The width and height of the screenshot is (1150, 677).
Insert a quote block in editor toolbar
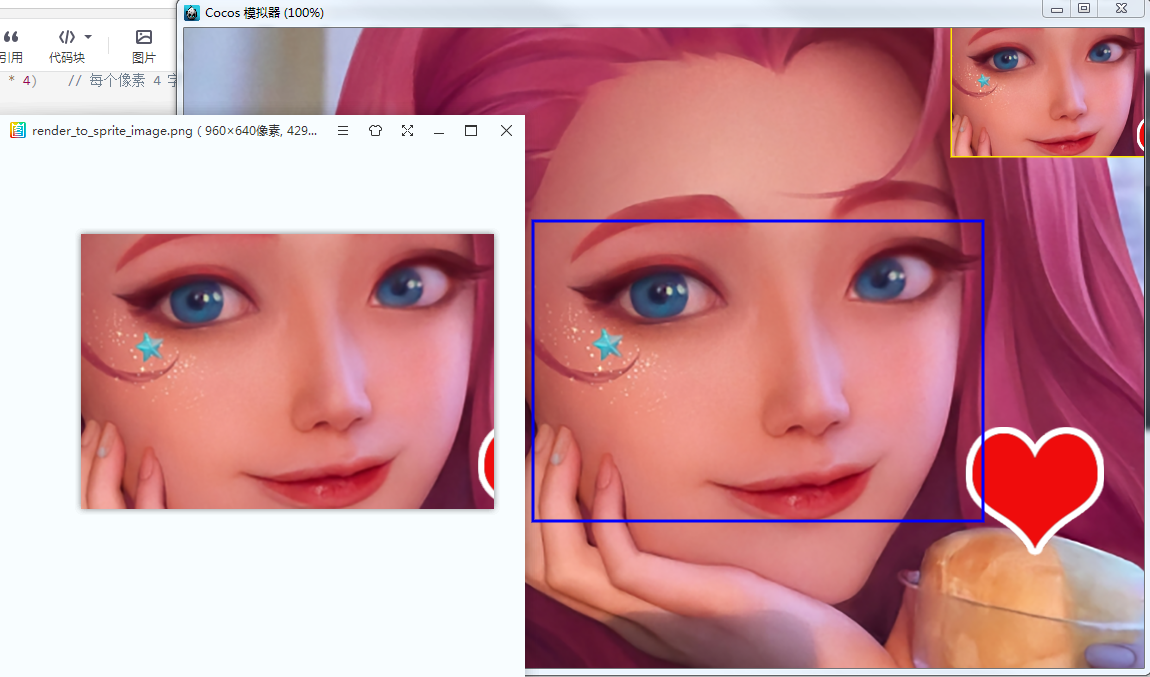point(11,45)
